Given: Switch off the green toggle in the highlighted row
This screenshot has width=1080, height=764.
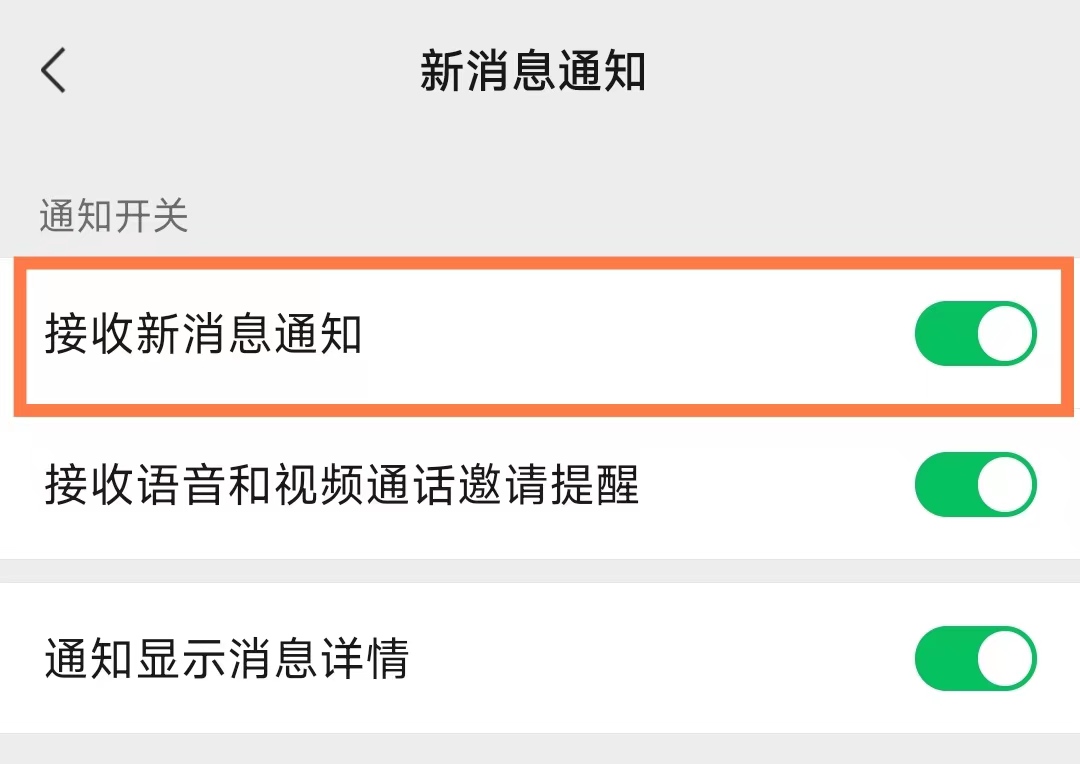Looking at the screenshot, I should tap(975, 334).
